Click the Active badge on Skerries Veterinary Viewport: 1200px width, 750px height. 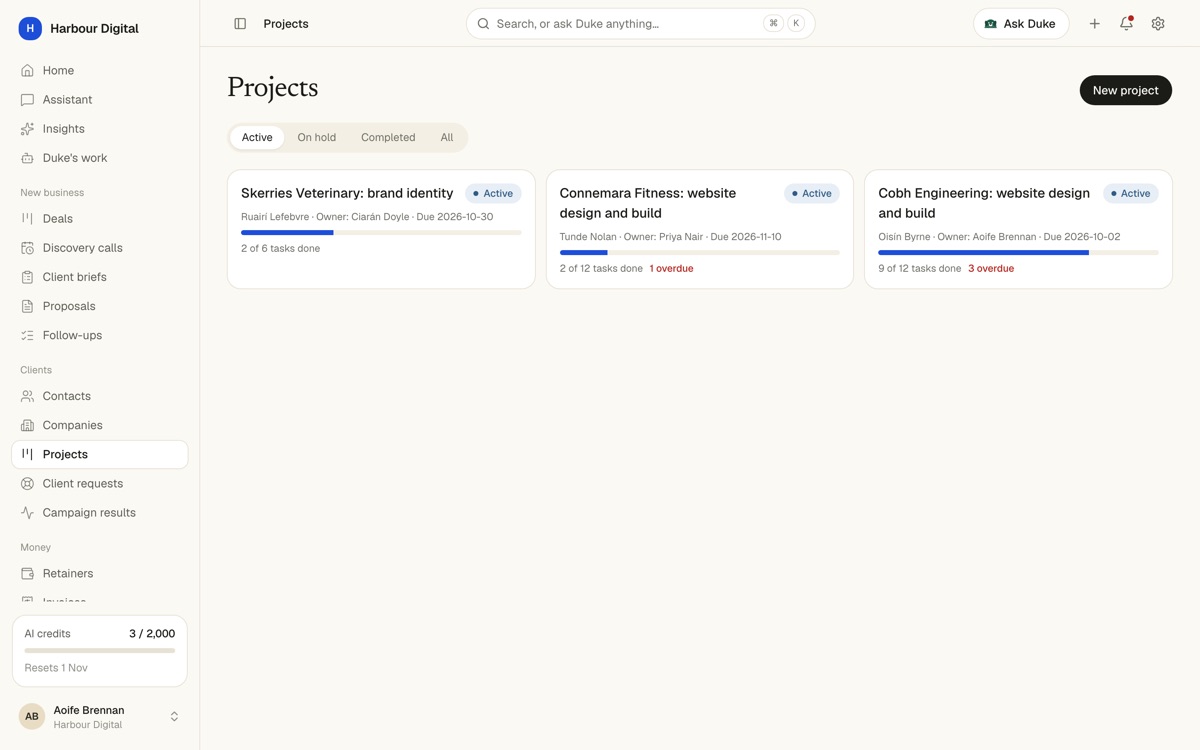[x=493, y=194]
